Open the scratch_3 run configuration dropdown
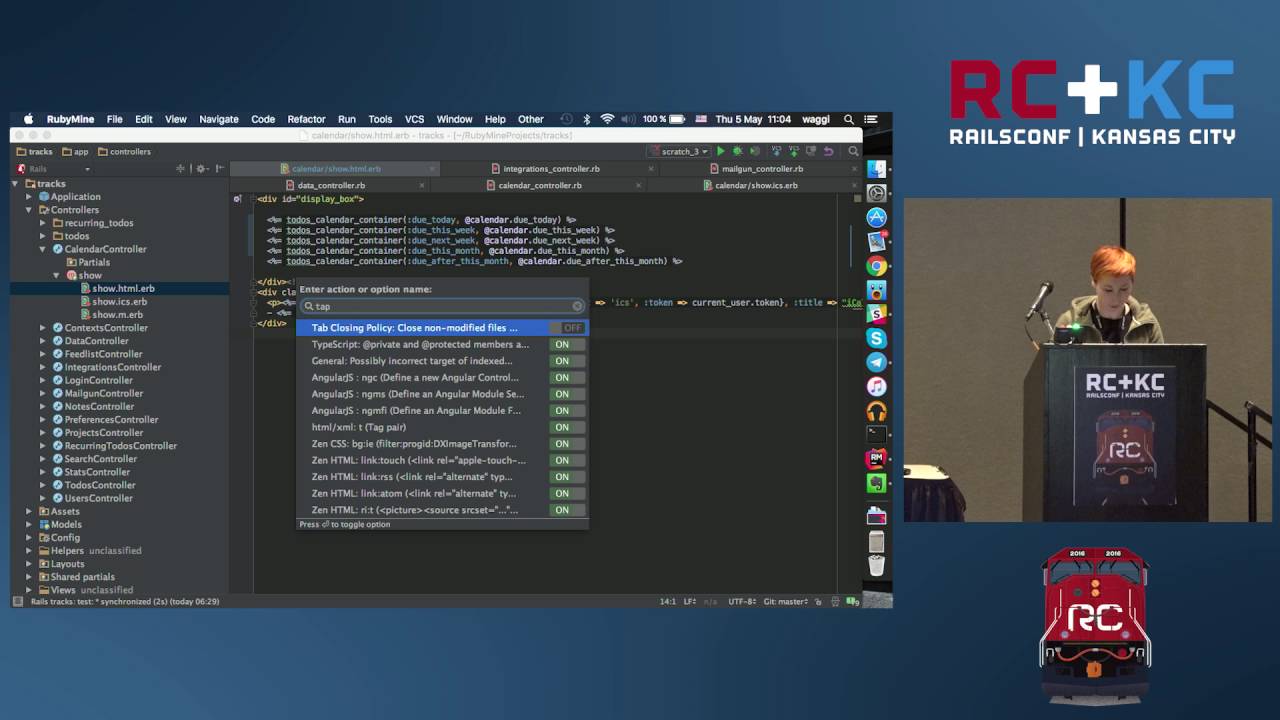 [678, 152]
